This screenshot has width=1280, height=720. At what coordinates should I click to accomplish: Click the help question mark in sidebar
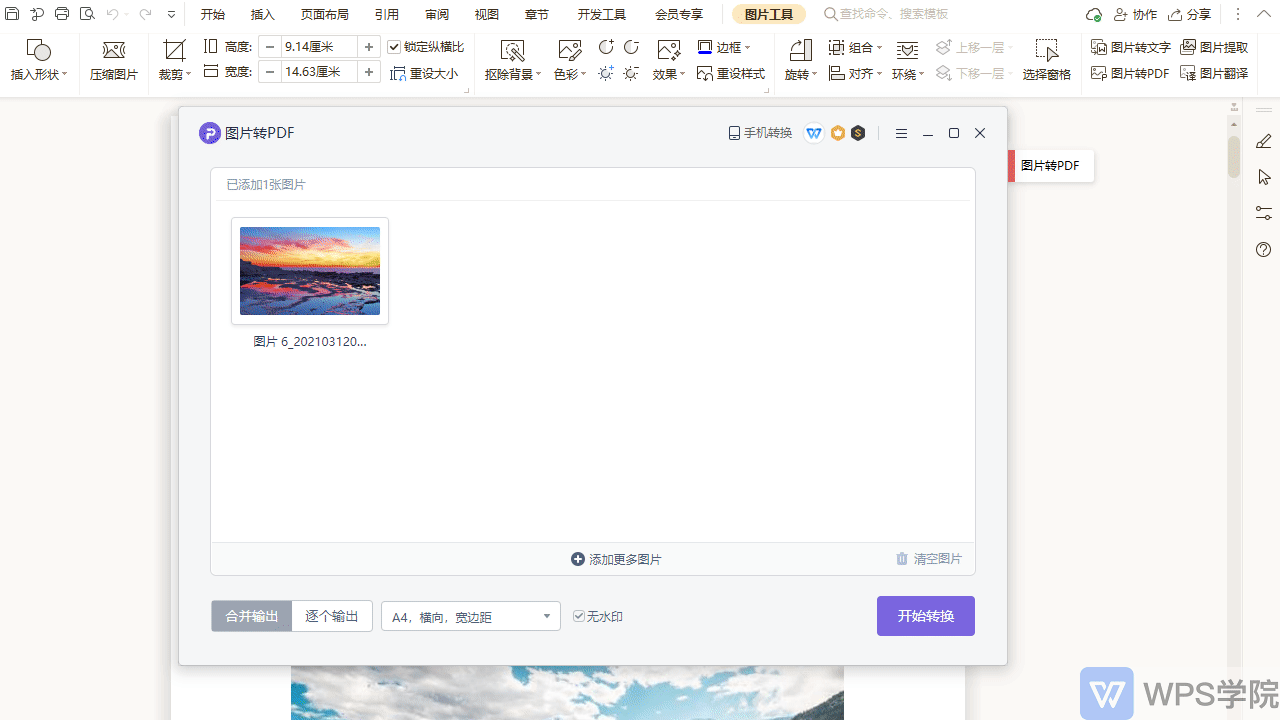click(x=1264, y=249)
